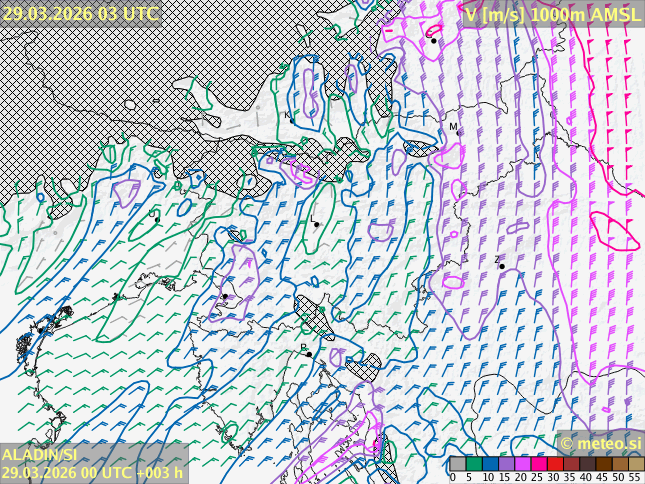Screen dimensions: 645x484
Task: Click the 29.03.2026 03 UTC timestamp label
Action: point(80,13)
